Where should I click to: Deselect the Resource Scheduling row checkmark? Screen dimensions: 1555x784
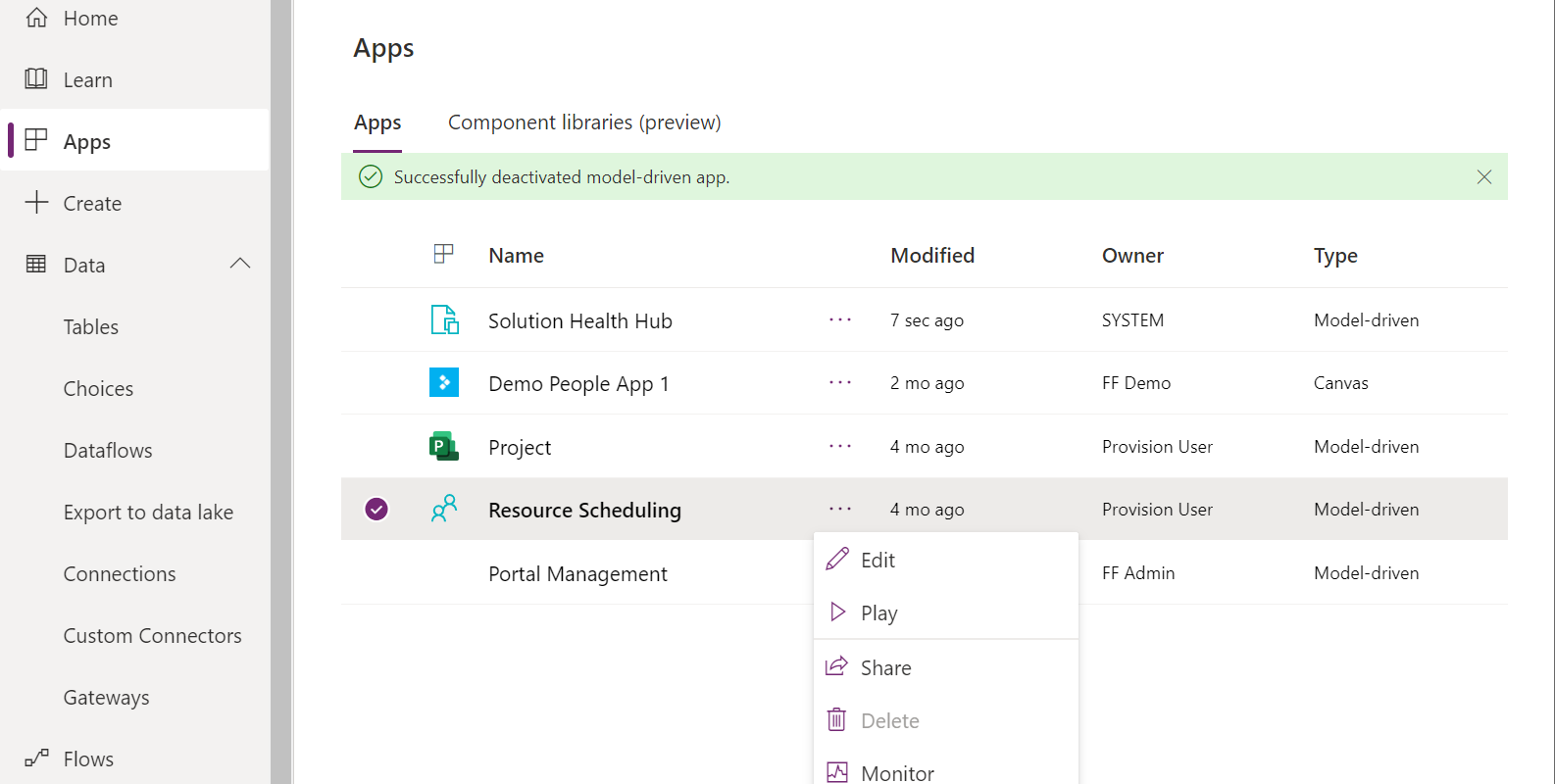[x=376, y=509]
